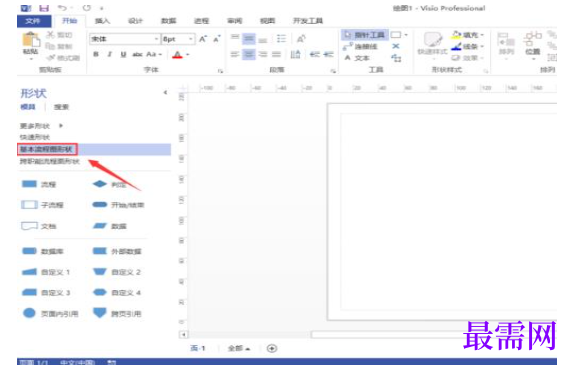Image resolution: width=575 pixels, height=367 pixels.
Task: Click the Save icon in quick access toolbar
Action: [x=44, y=8]
